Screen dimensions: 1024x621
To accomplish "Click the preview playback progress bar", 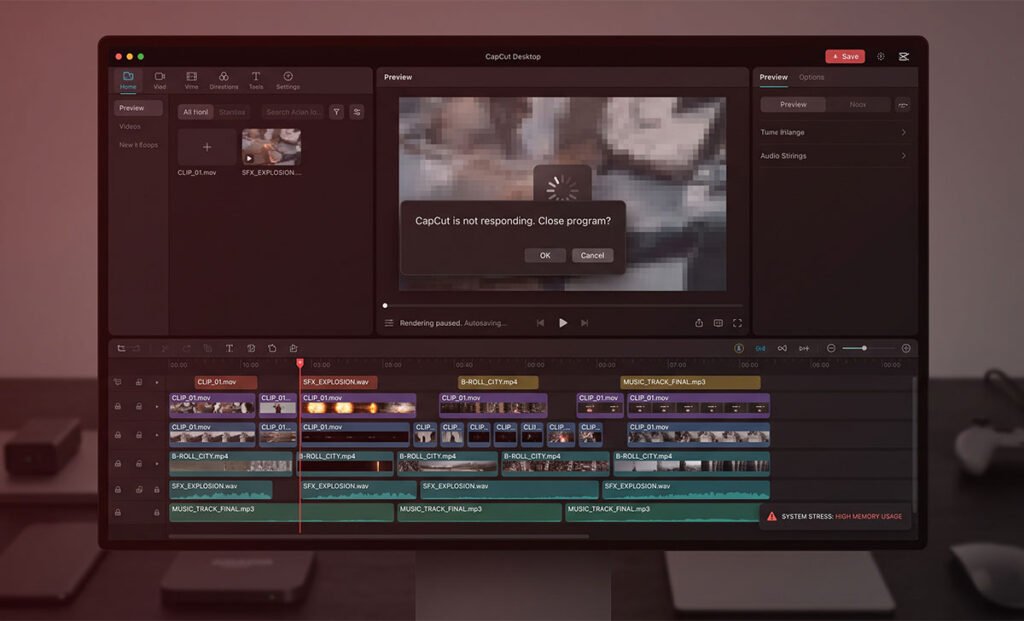I will (x=563, y=306).
